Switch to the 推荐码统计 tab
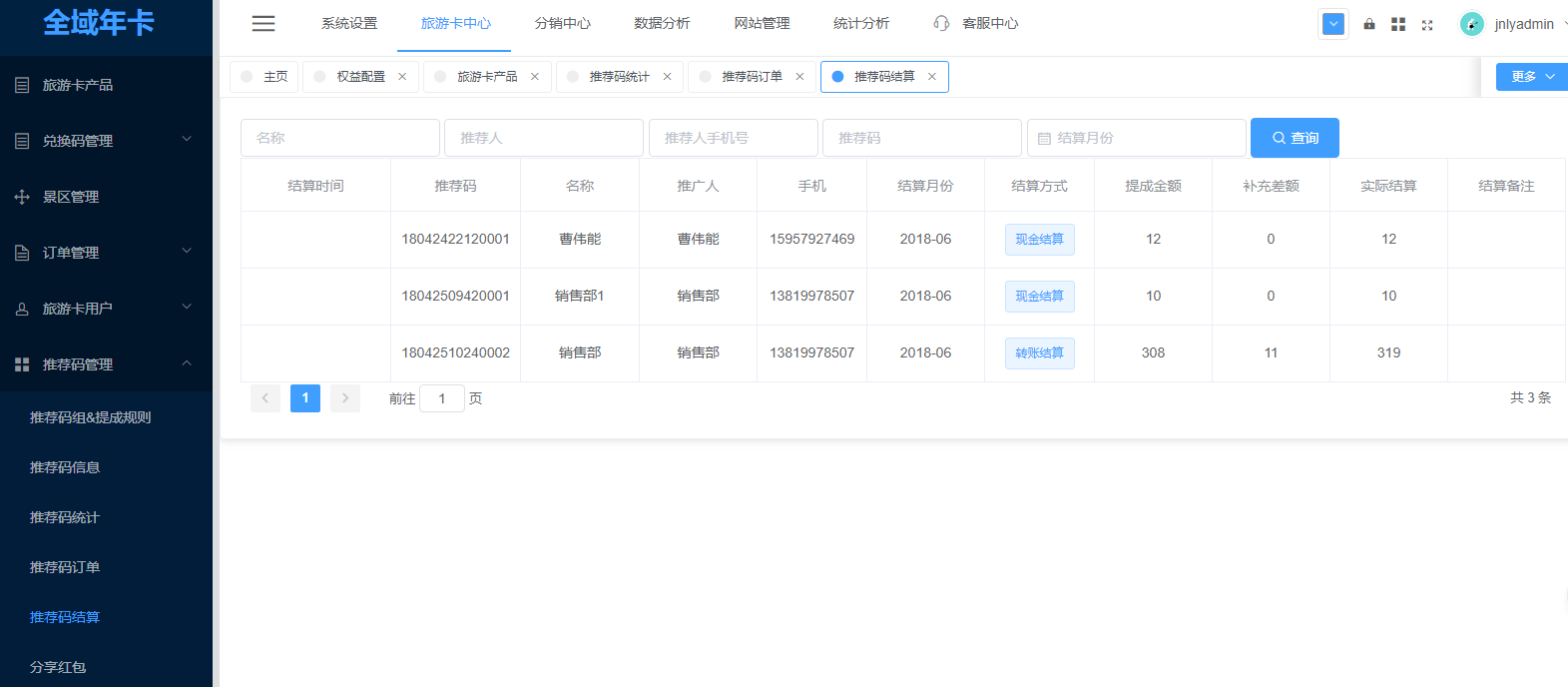Screen dimensions: 1568x687 click(619, 77)
